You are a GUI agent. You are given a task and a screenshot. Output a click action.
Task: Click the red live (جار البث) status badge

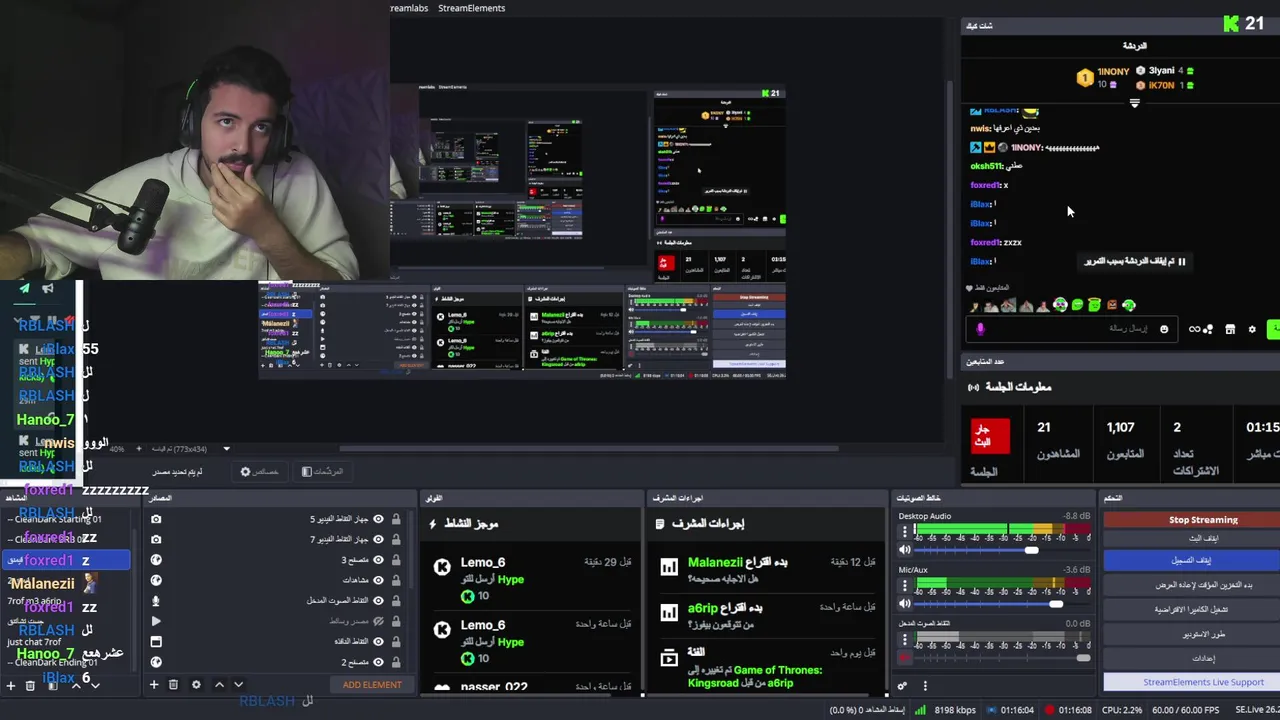(990, 436)
